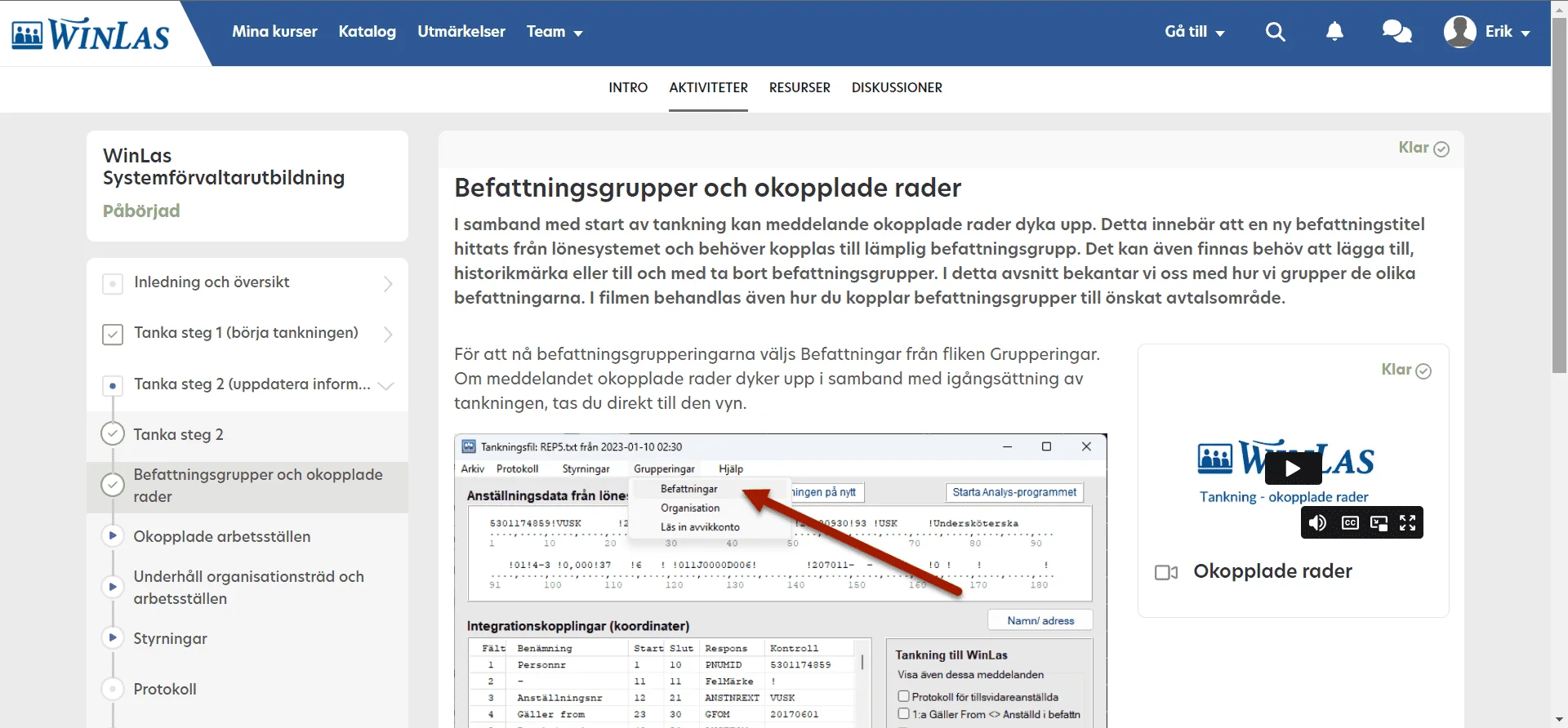
Task: Enable picture-in-picture on the video
Action: point(1379,523)
